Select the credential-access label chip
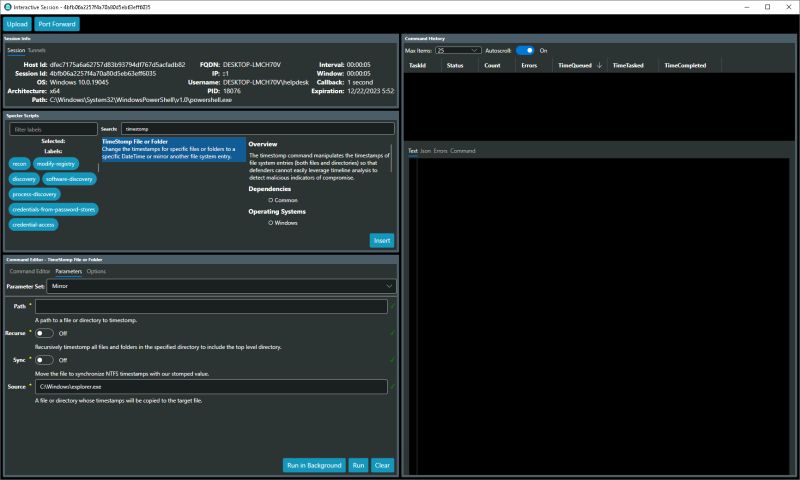 (x=34, y=225)
